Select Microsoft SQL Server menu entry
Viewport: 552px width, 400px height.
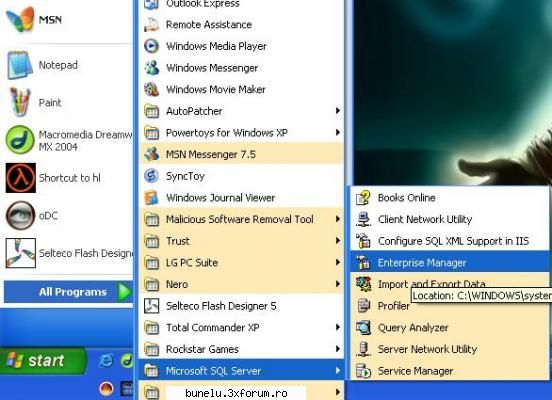click(x=242, y=371)
